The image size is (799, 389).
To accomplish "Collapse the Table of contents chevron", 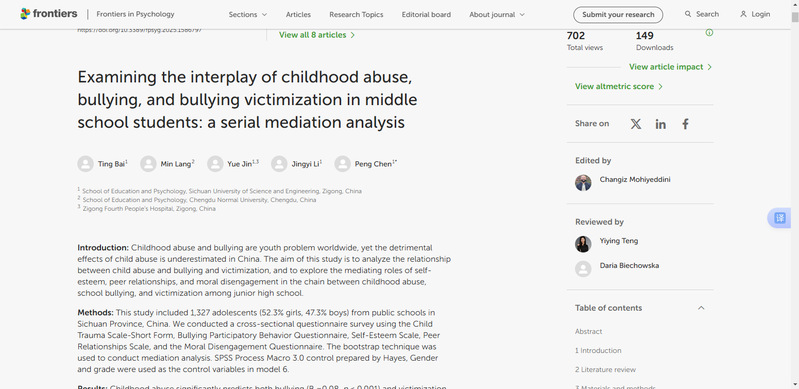I will 701,308.
